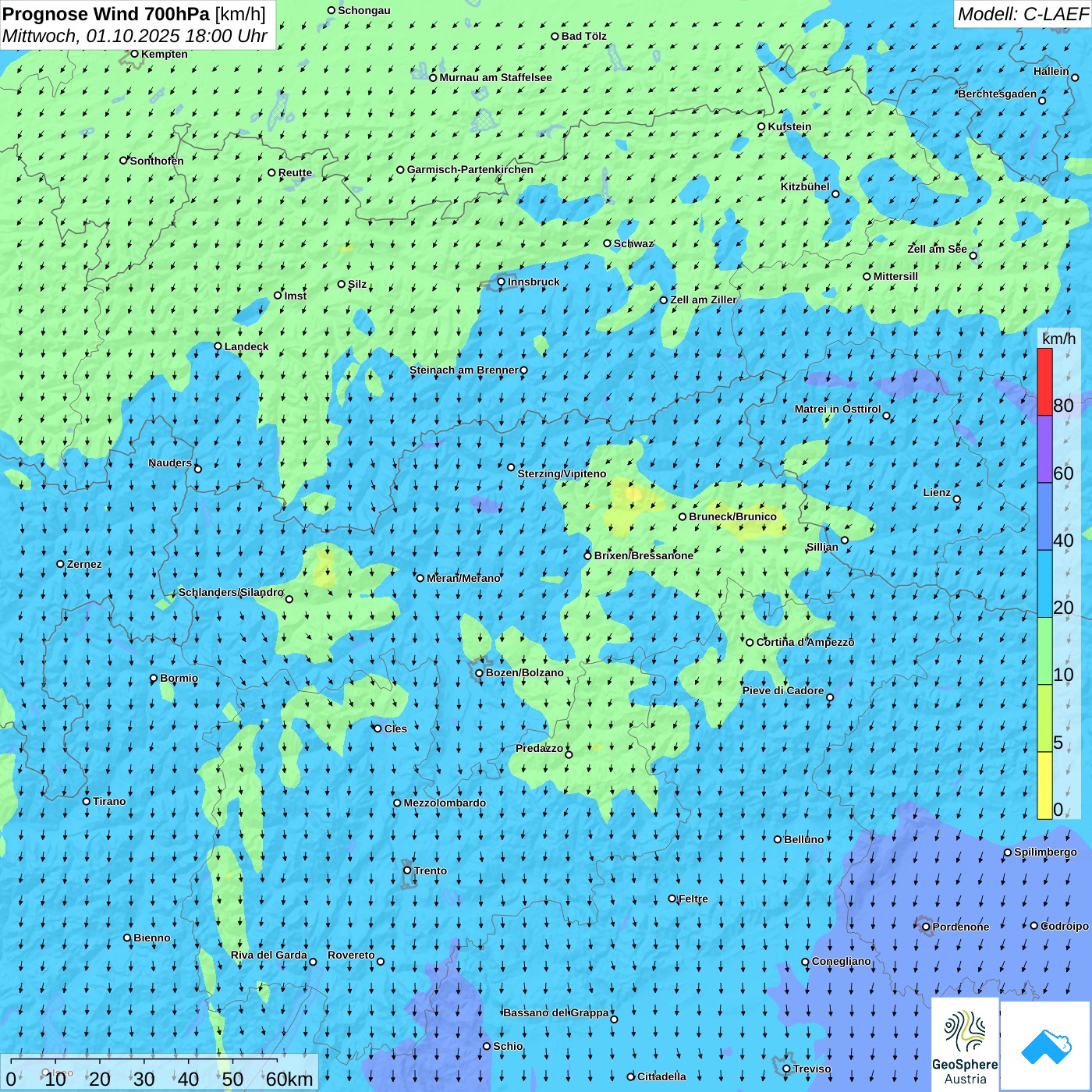Click the Treviso city marker
The height and width of the screenshot is (1092, 1092).
click(786, 1069)
